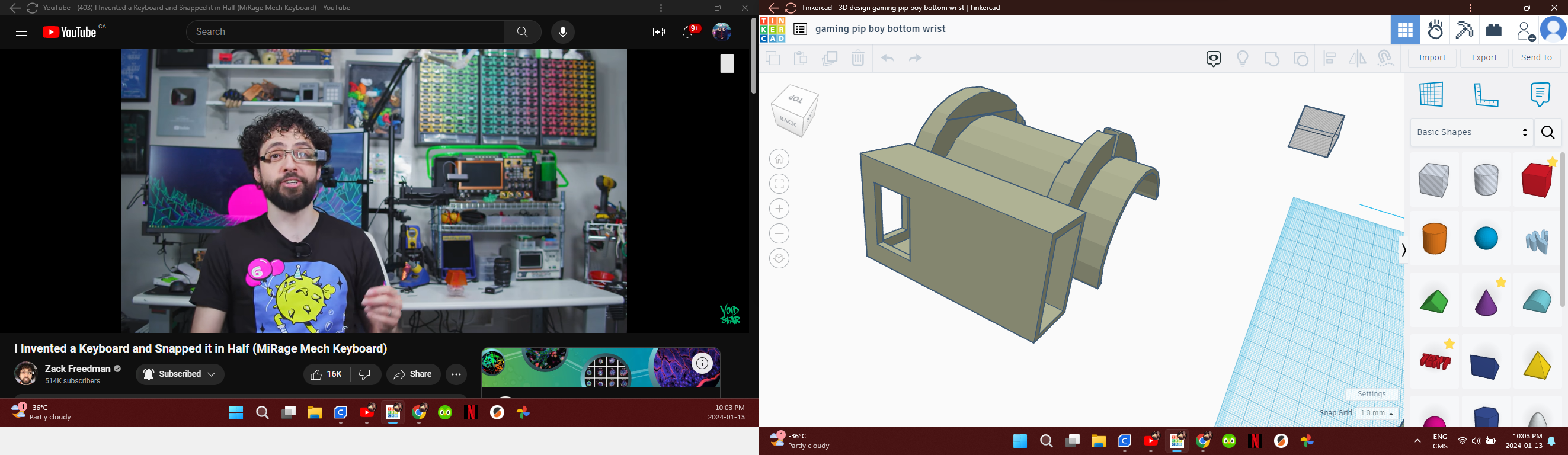Zoom out using the minus button

pos(780,234)
